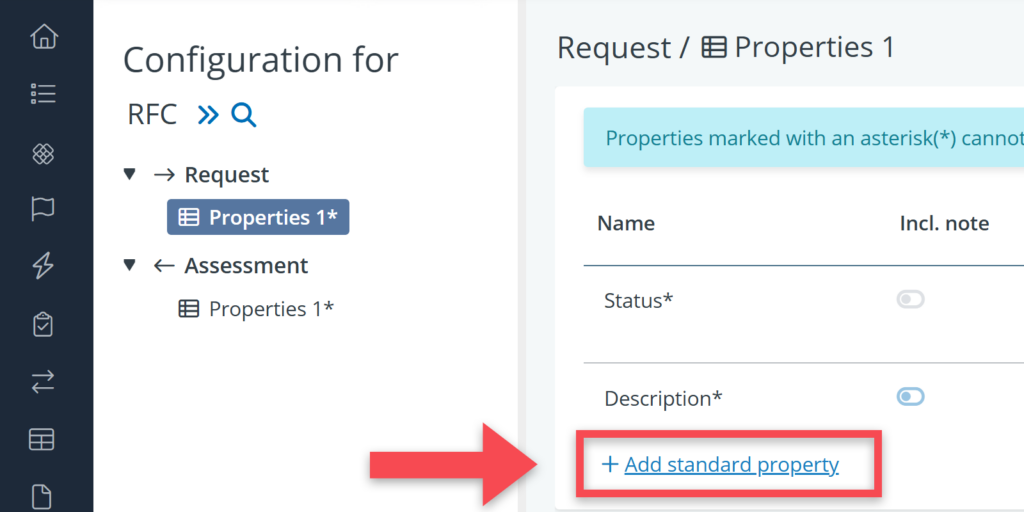Click the lightning bolt sidebar icon
This screenshot has width=1024, height=512.
pos(44,266)
